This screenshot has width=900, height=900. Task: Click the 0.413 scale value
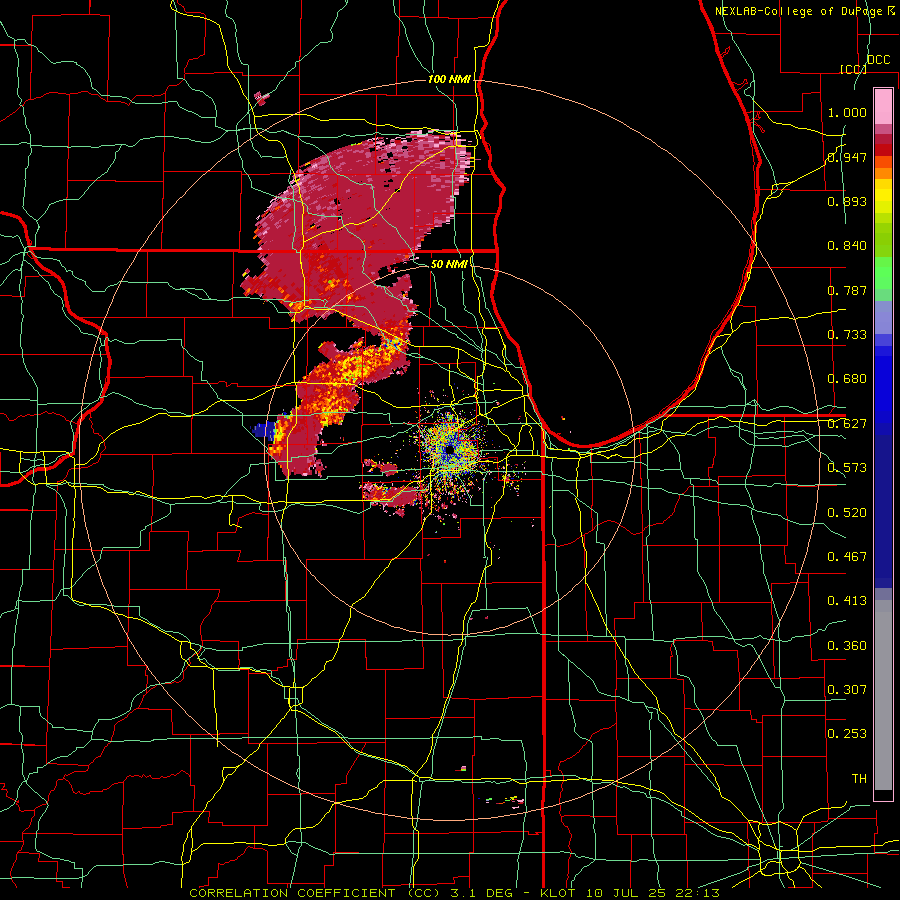(x=847, y=601)
